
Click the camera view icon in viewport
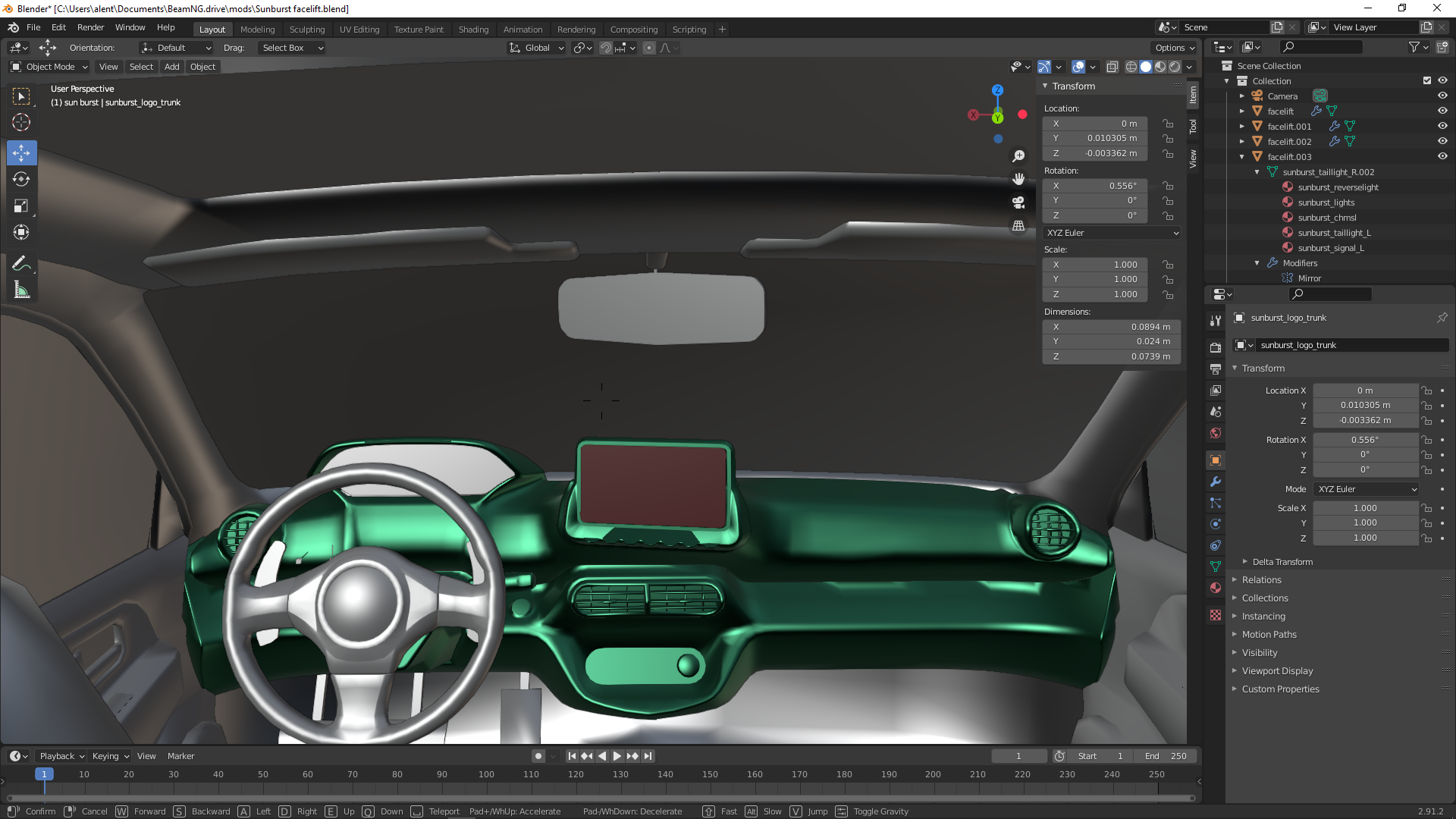[1018, 202]
